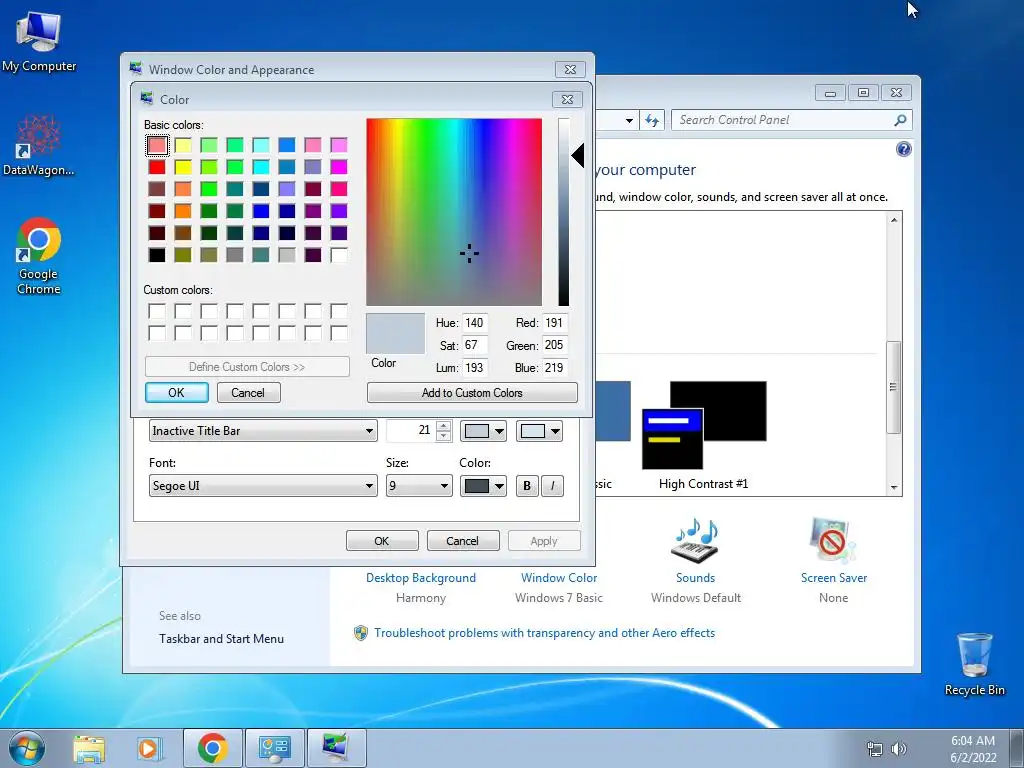Switch to Control Panel taskbar button
This screenshot has width=1024, height=768.
pyautogui.click(x=274, y=748)
